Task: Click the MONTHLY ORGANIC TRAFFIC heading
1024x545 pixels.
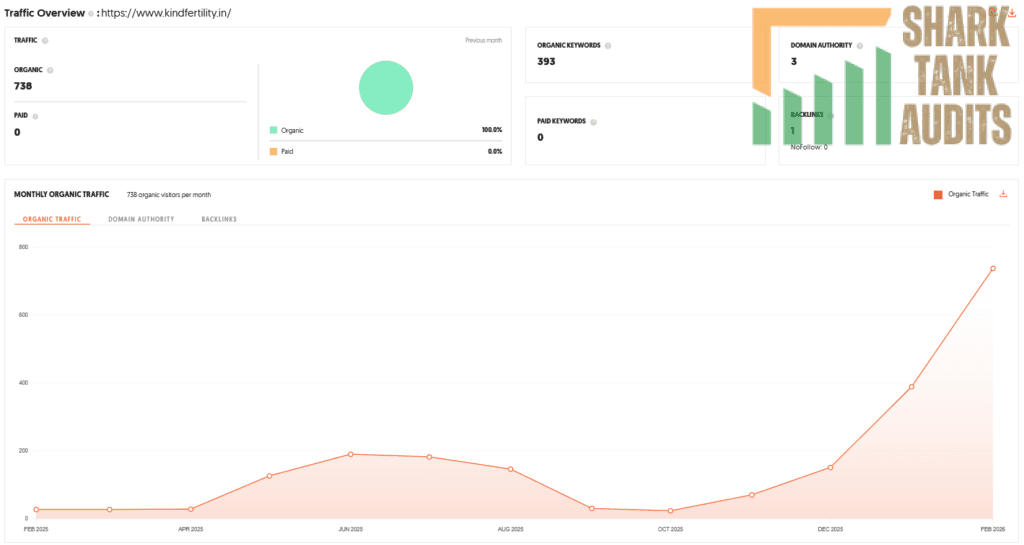Action: click(61, 195)
